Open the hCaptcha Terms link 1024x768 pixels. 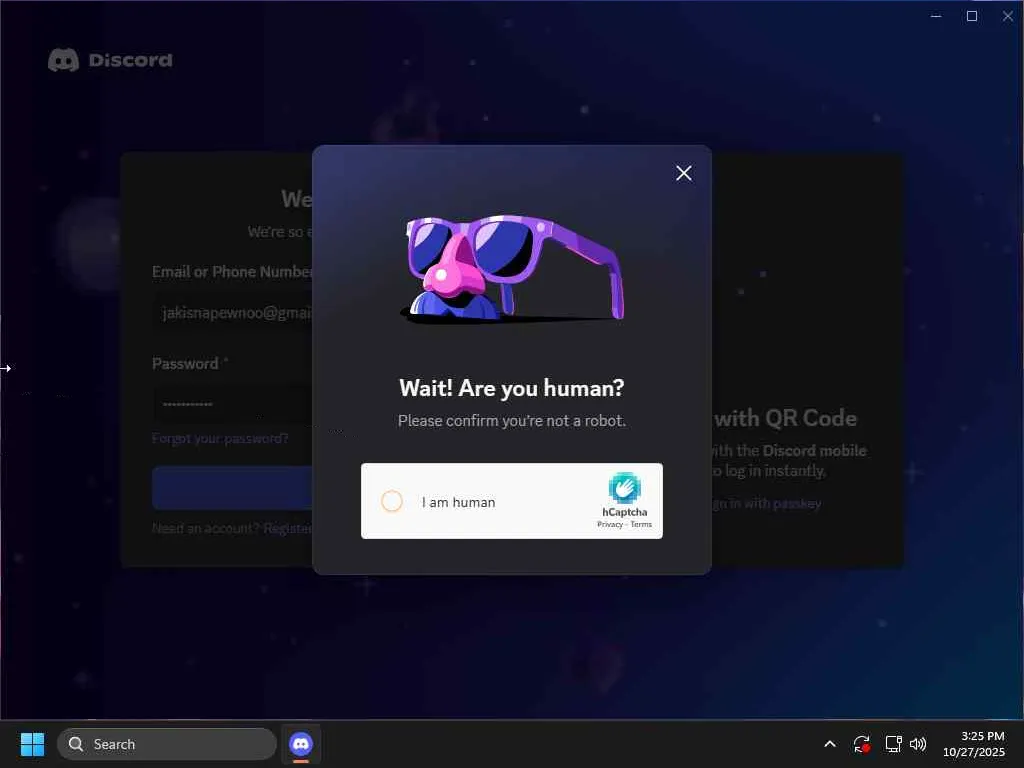coord(641,524)
